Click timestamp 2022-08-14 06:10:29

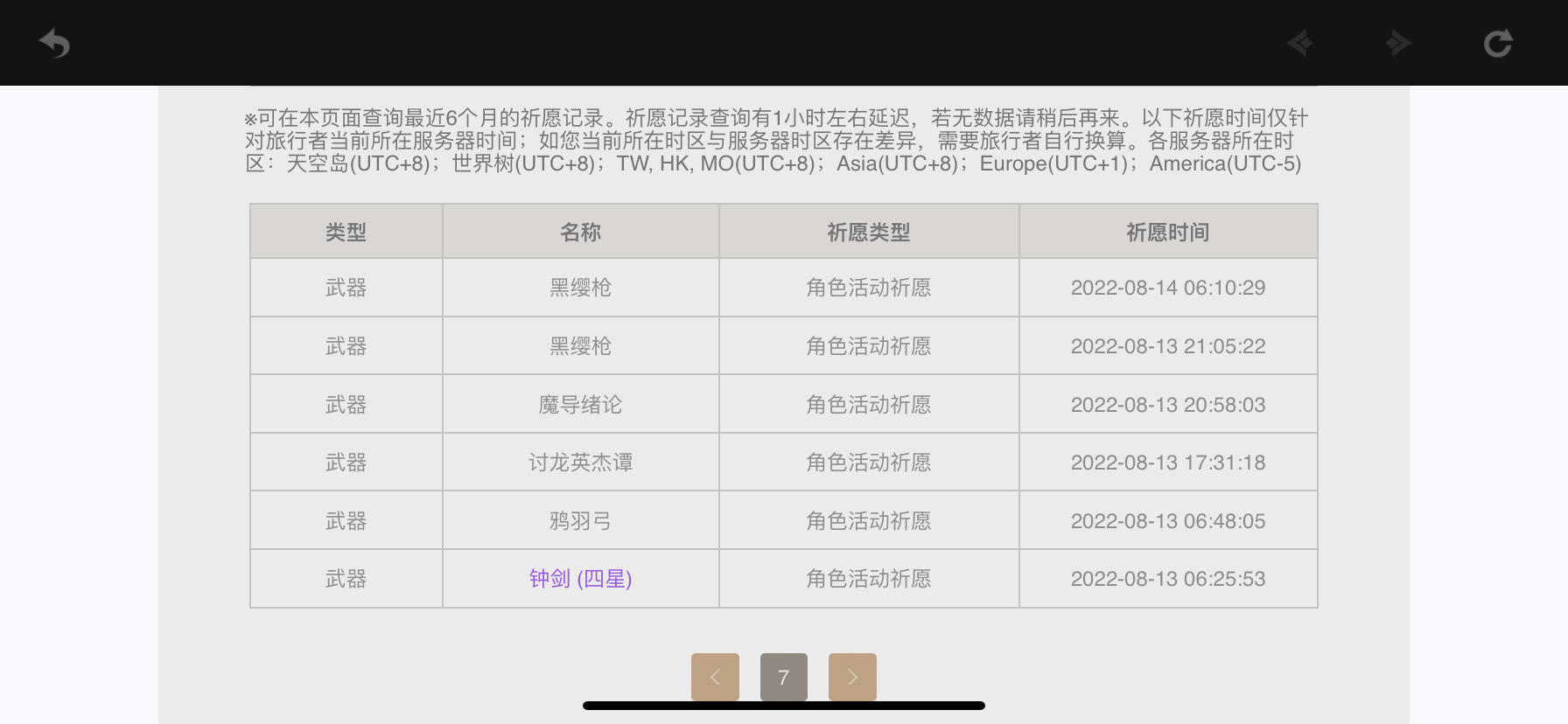(1168, 288)
